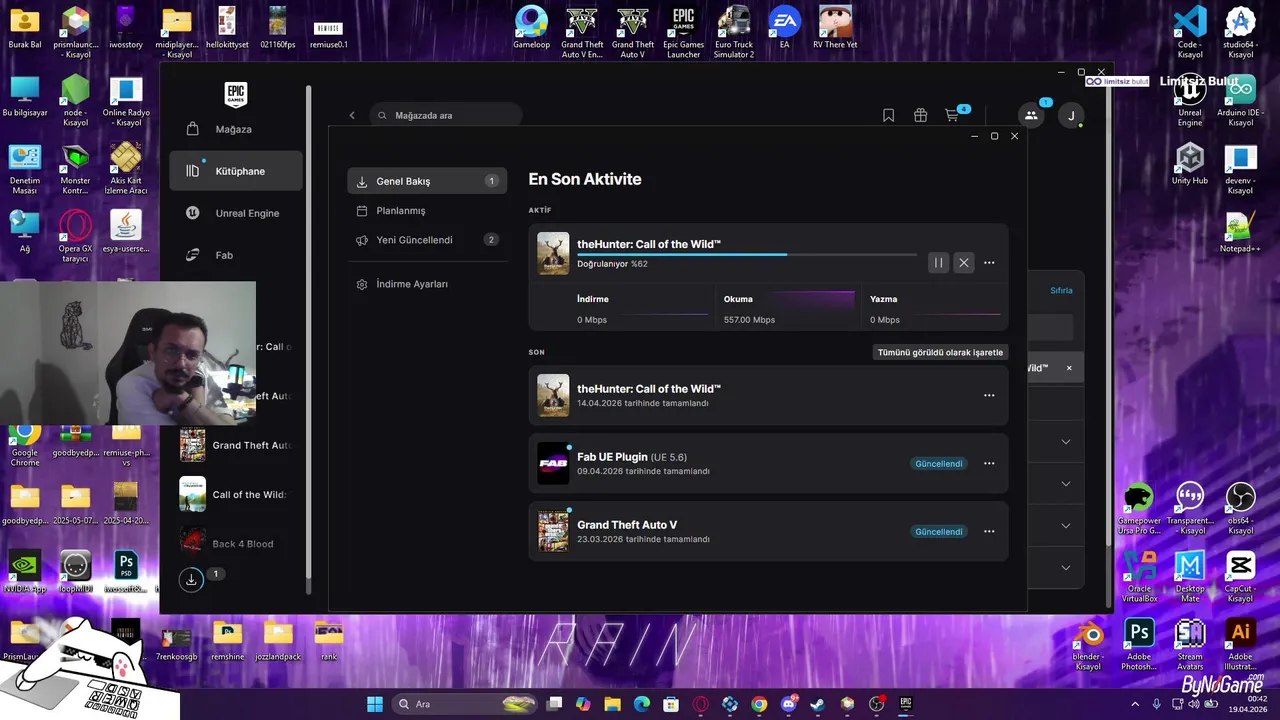Viewport: 1280px width, 720px height.
Task: Open Chrome on taskbar
Action: point(759,704)
